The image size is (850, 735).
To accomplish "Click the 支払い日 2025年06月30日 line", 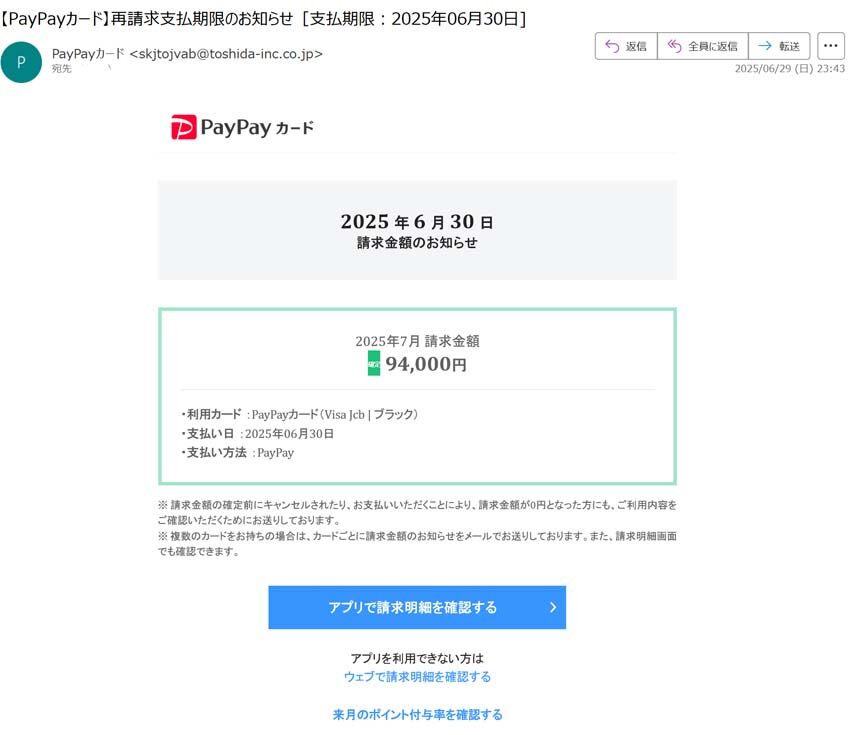I will pos(257,434).
